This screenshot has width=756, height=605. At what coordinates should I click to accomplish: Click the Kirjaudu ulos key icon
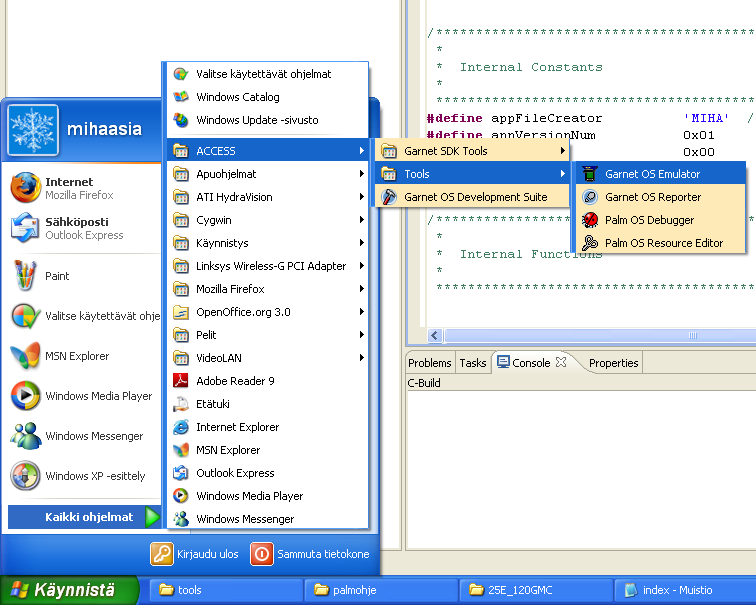162,554
